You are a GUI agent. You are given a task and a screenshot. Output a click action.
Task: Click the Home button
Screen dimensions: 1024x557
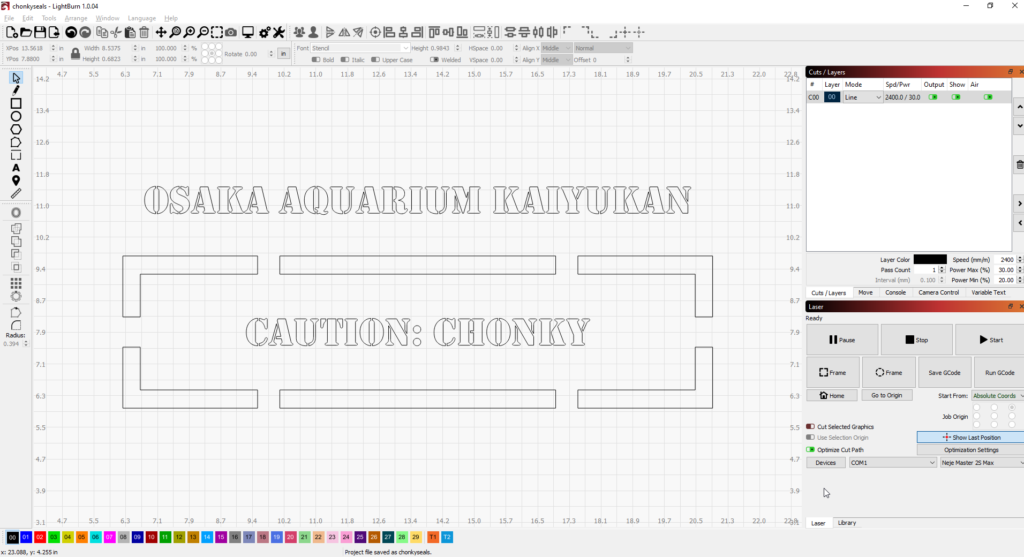(x=831, y=395)
